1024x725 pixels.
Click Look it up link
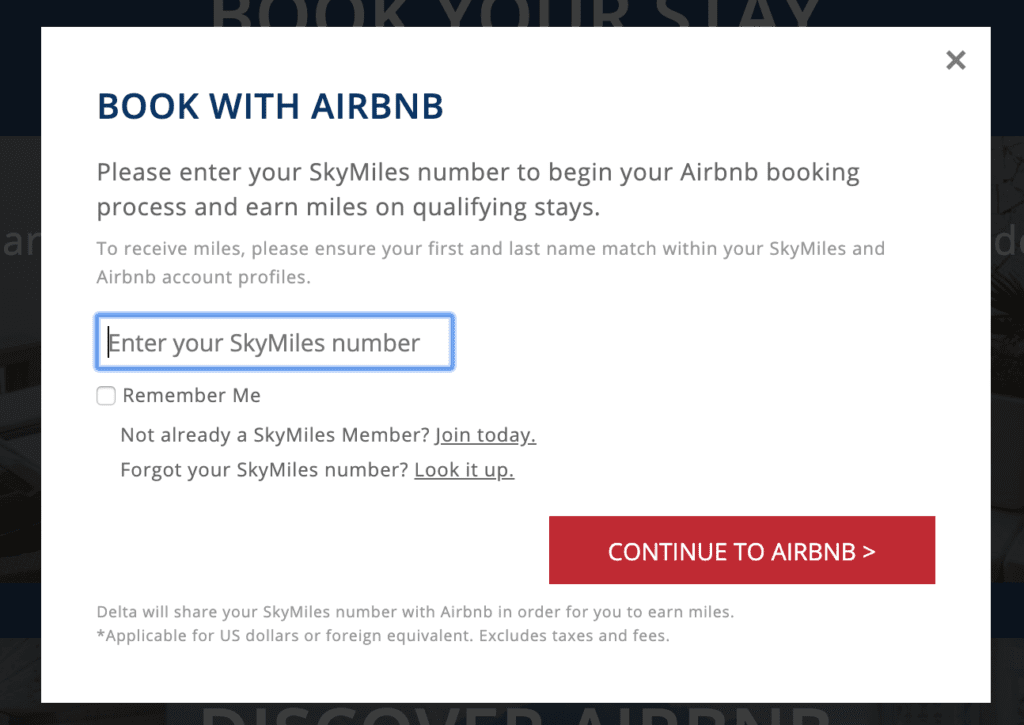[463, 469]
